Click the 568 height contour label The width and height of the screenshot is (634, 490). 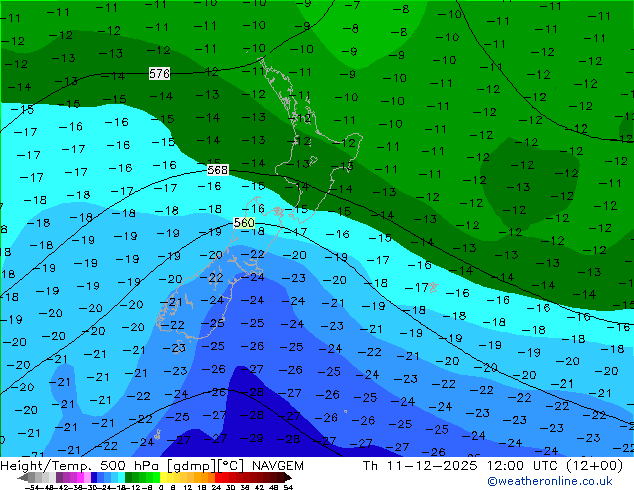point(218,170)
